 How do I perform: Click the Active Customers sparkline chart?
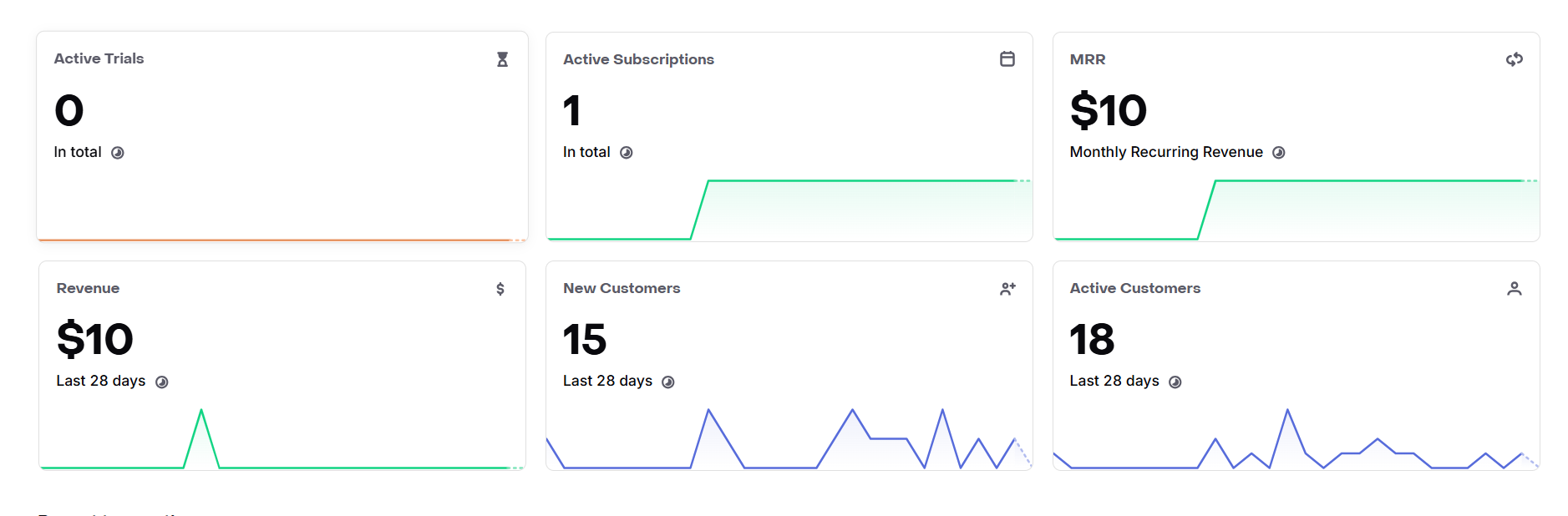click(1296, 439)
